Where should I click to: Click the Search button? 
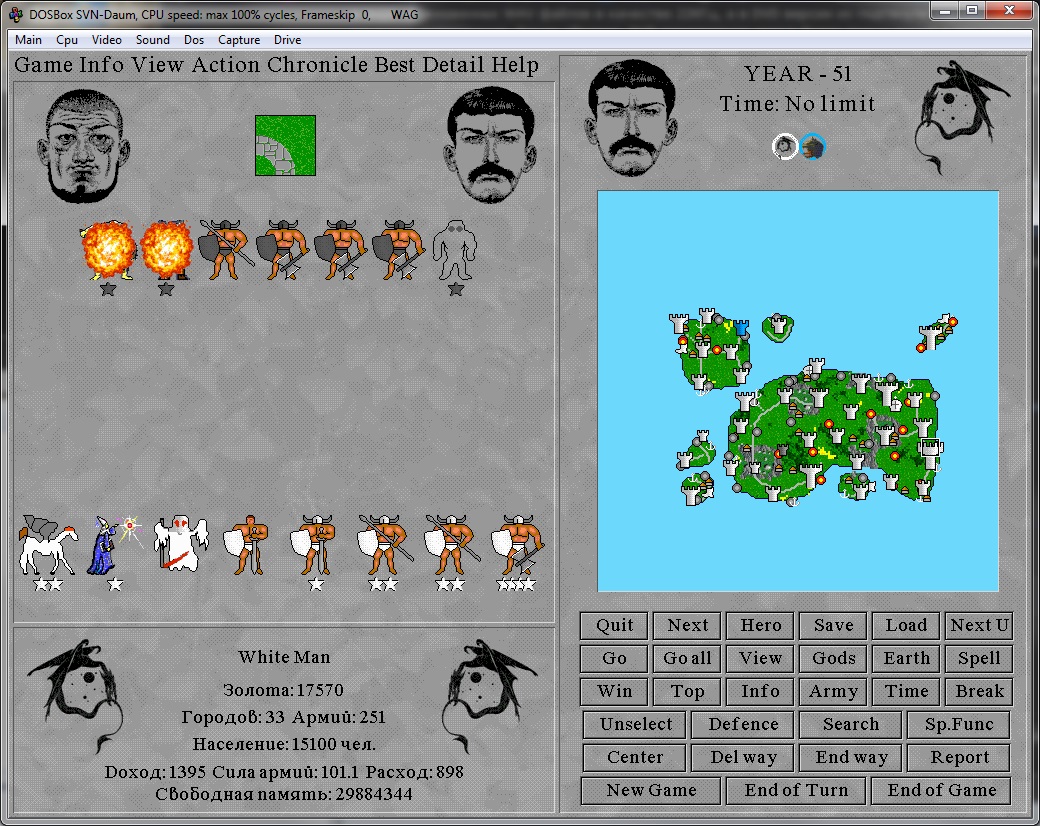tap(851, 724)
